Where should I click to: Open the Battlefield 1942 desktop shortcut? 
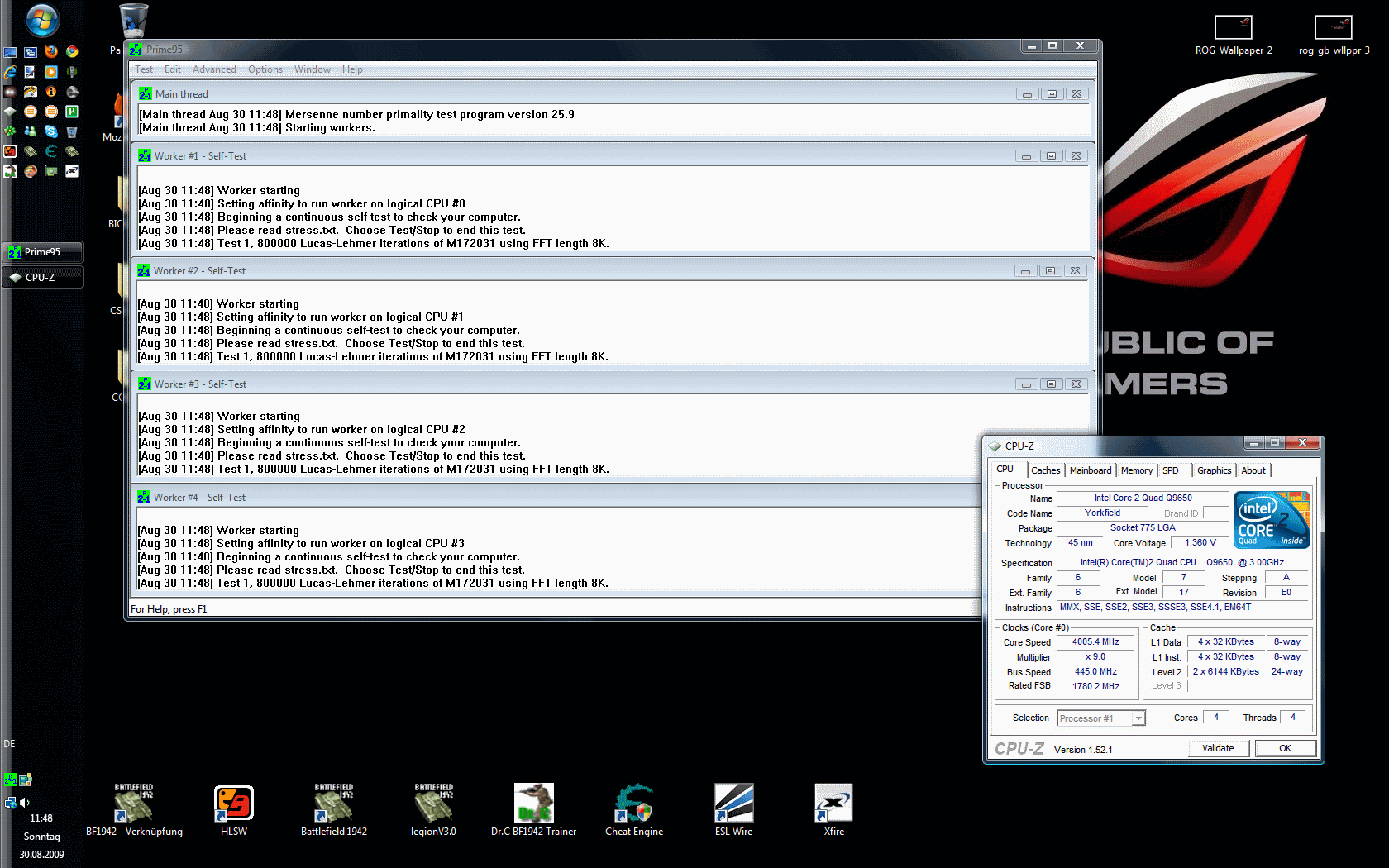click(334, 810)
